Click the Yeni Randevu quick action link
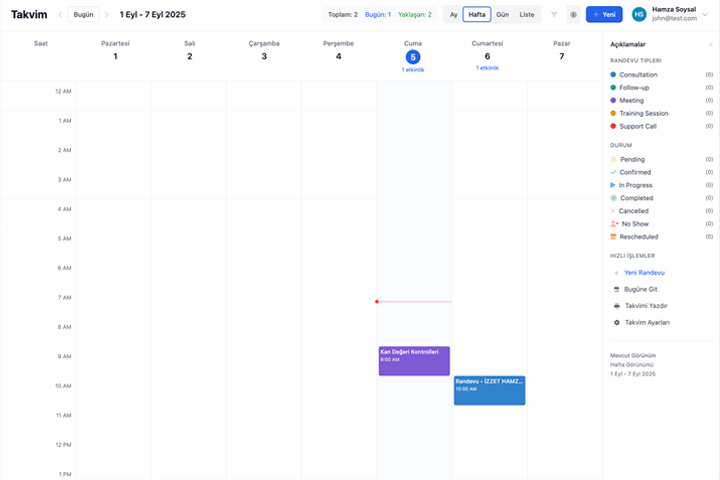 644,272
